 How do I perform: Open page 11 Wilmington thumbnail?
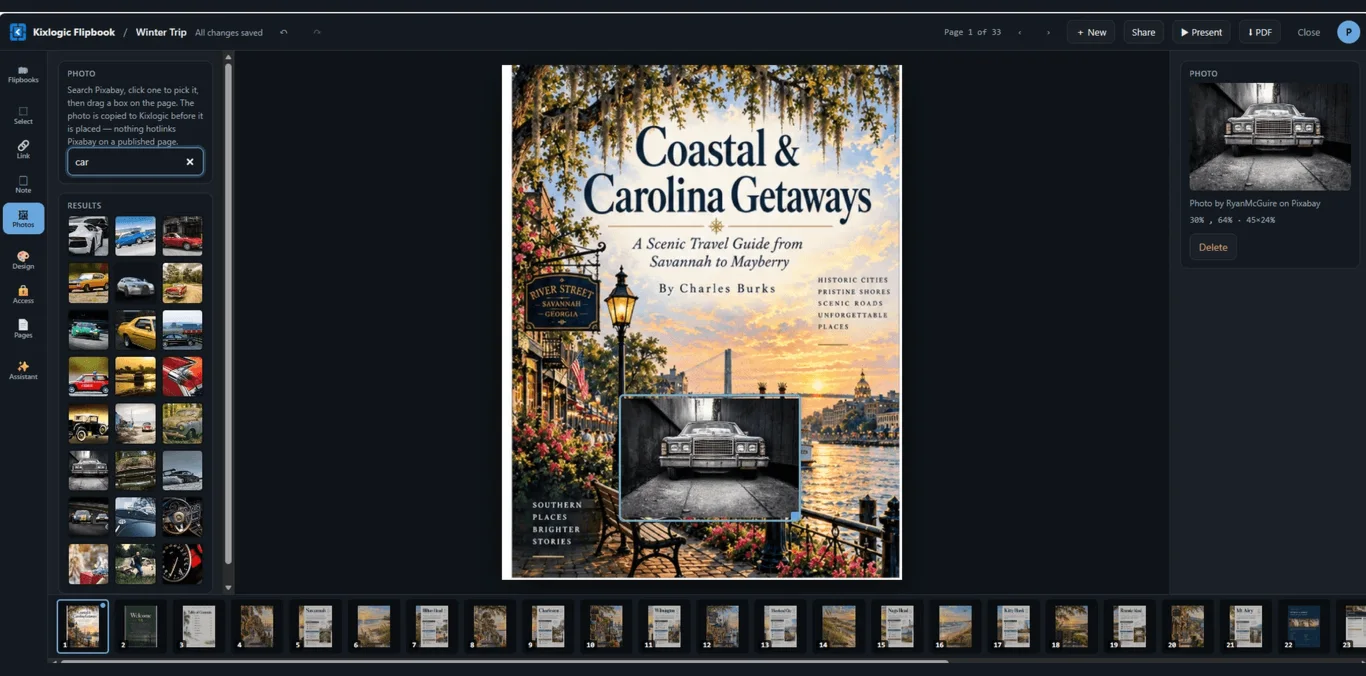coord(663,627)
